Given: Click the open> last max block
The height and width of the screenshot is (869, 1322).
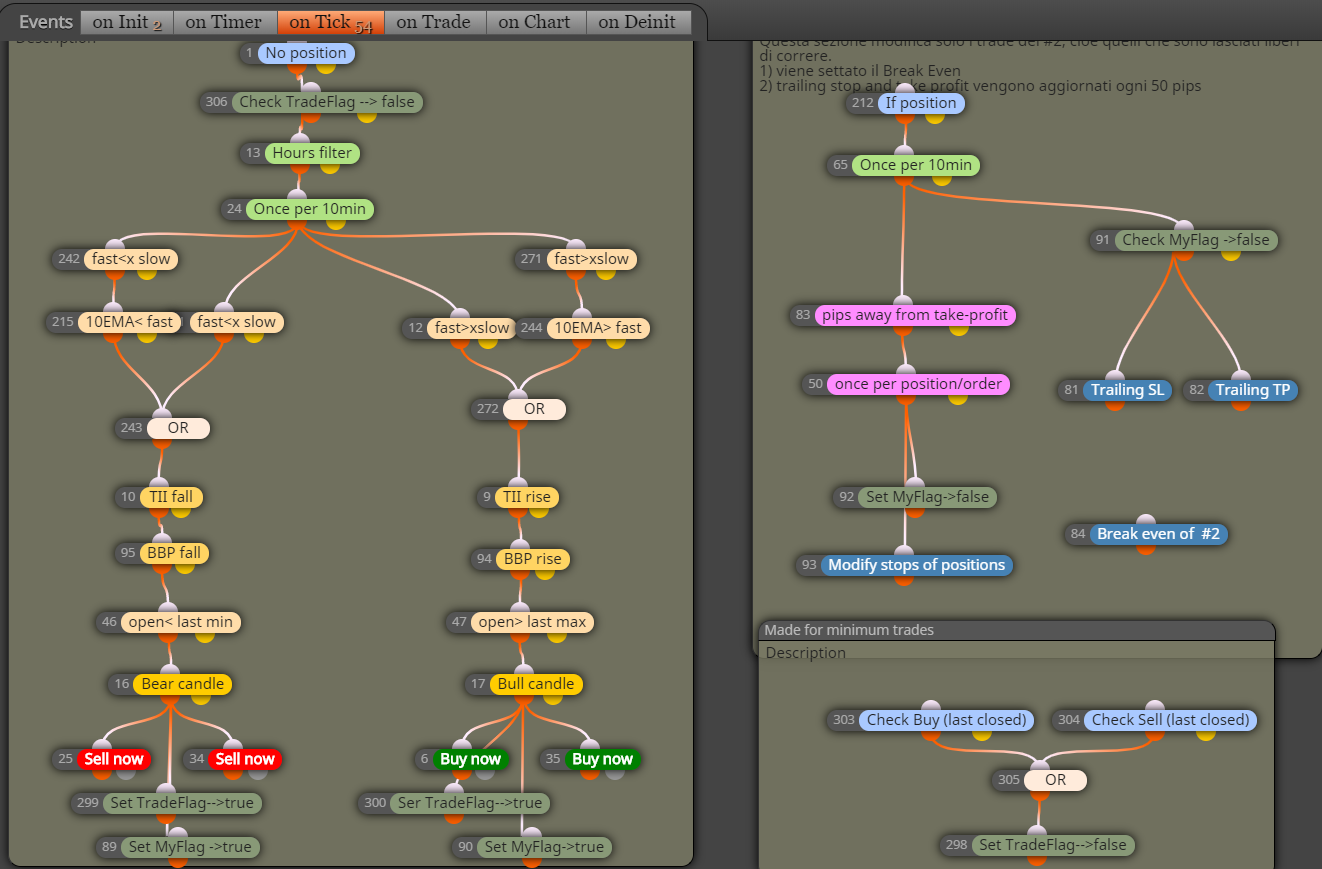Looking at the screenshot, I should [532, 622].
